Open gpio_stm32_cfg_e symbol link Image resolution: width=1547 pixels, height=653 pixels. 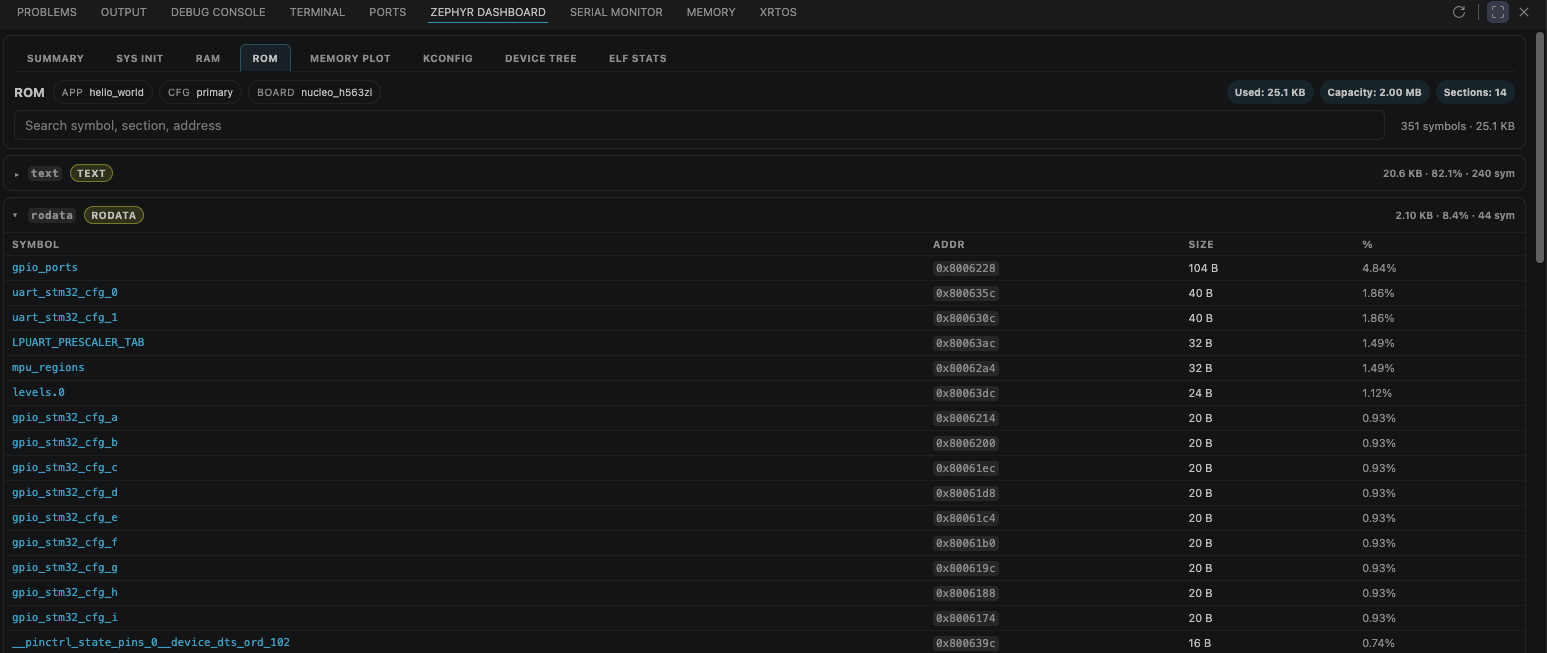click(65, 518)
